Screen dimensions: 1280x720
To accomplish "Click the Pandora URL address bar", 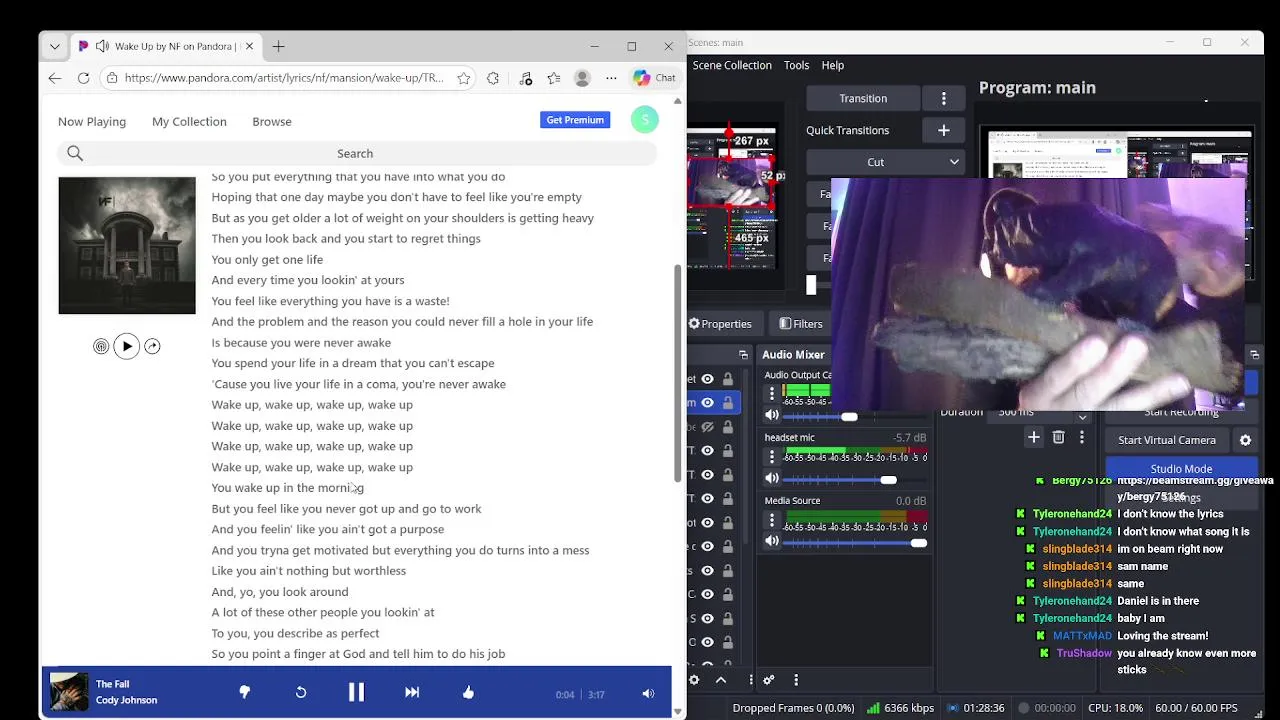I will click(282, 78).
